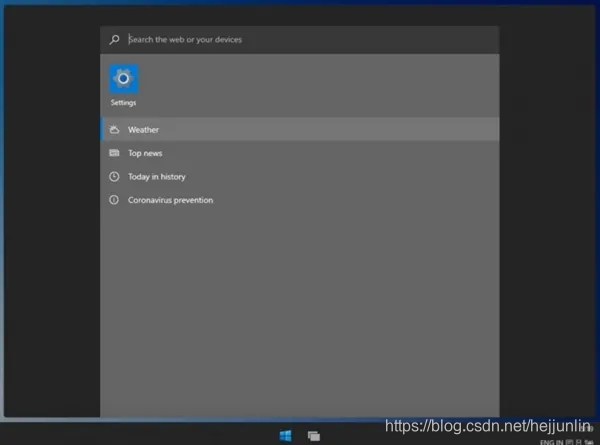Screen dimensions: 600x445
Task: Open Coronavirus prevention suggestion
Action: pos(300,200)
